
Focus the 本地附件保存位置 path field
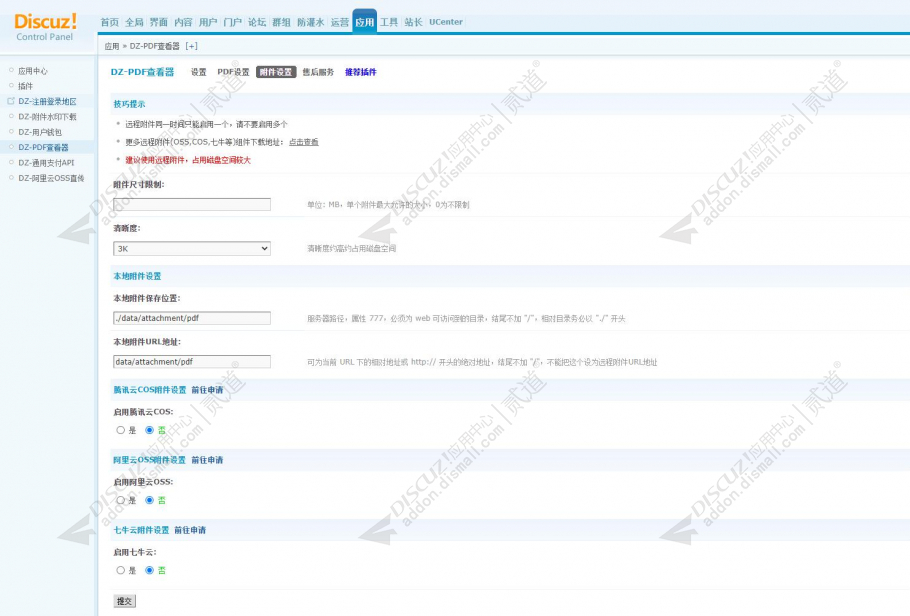pyautogui.click(x=192, y=318)
